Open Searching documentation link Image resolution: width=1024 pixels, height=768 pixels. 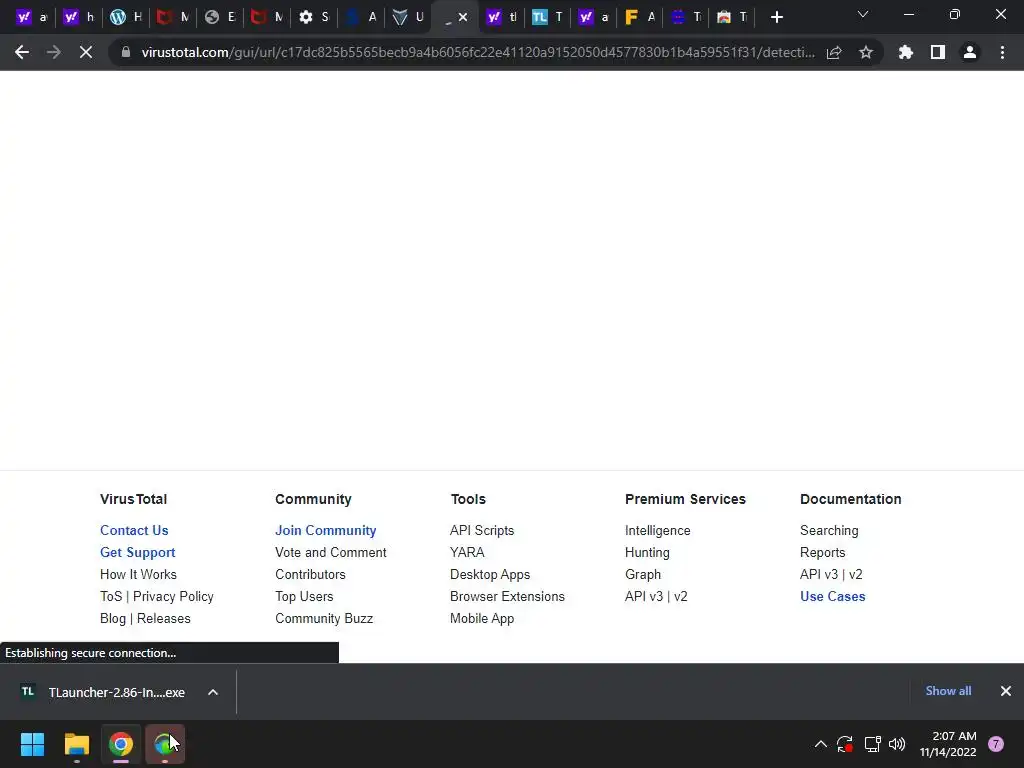point(829,530)
